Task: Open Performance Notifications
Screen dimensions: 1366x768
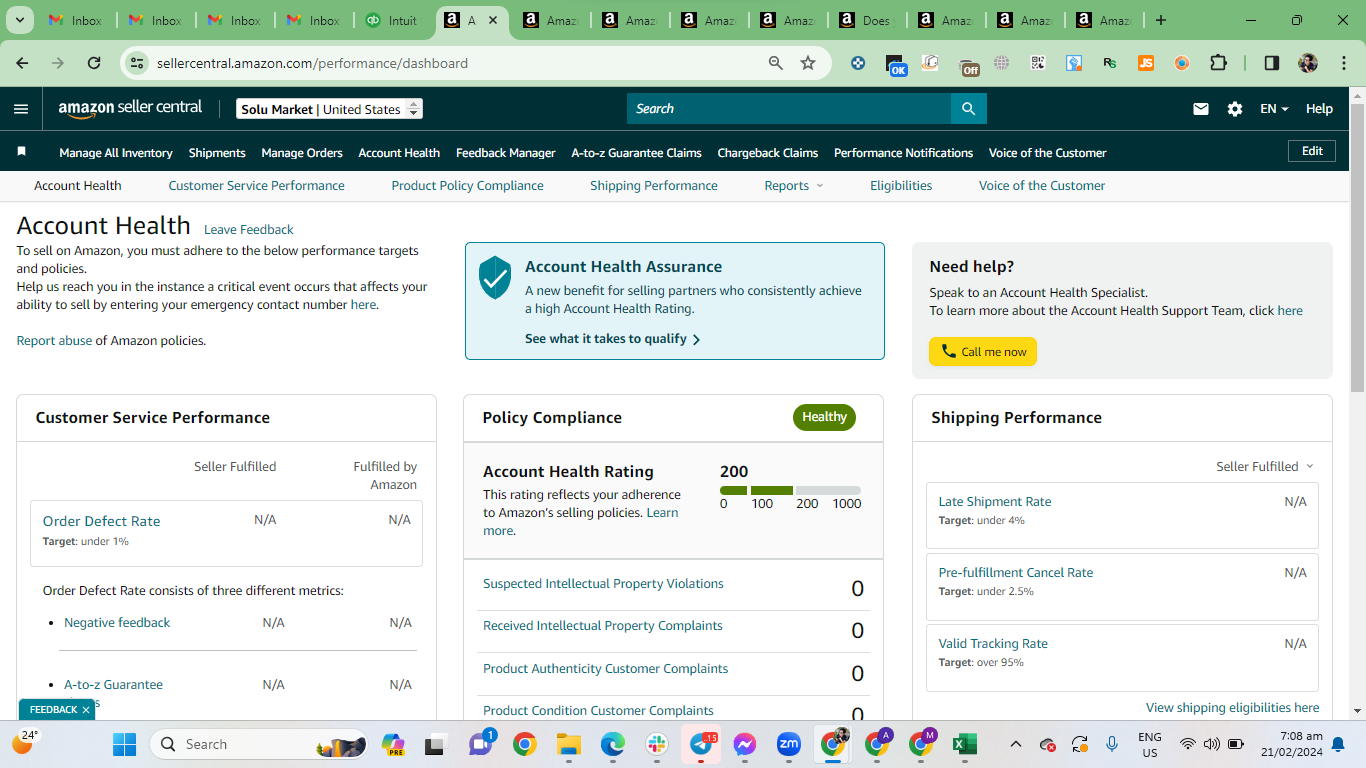Action: click(903, 153)
